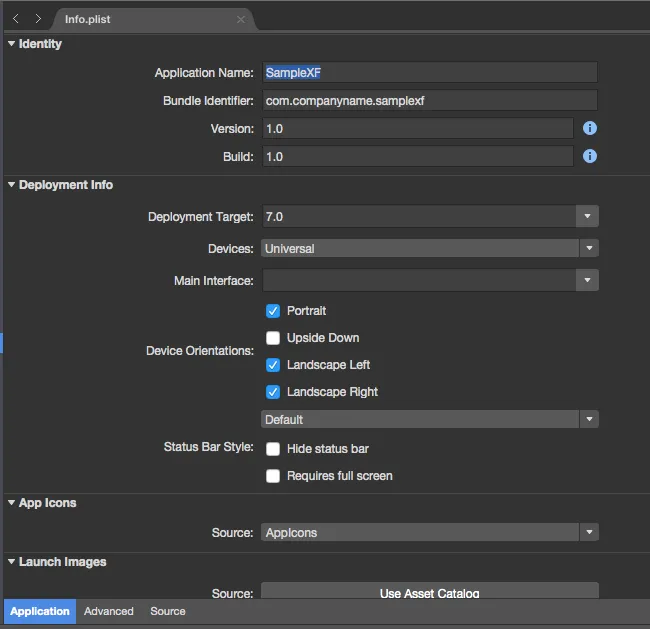Screen dimensions: 650x629
Task: Open the Status Bar Style dropdown
Action: pyautogui.click(x=589, y=419)
